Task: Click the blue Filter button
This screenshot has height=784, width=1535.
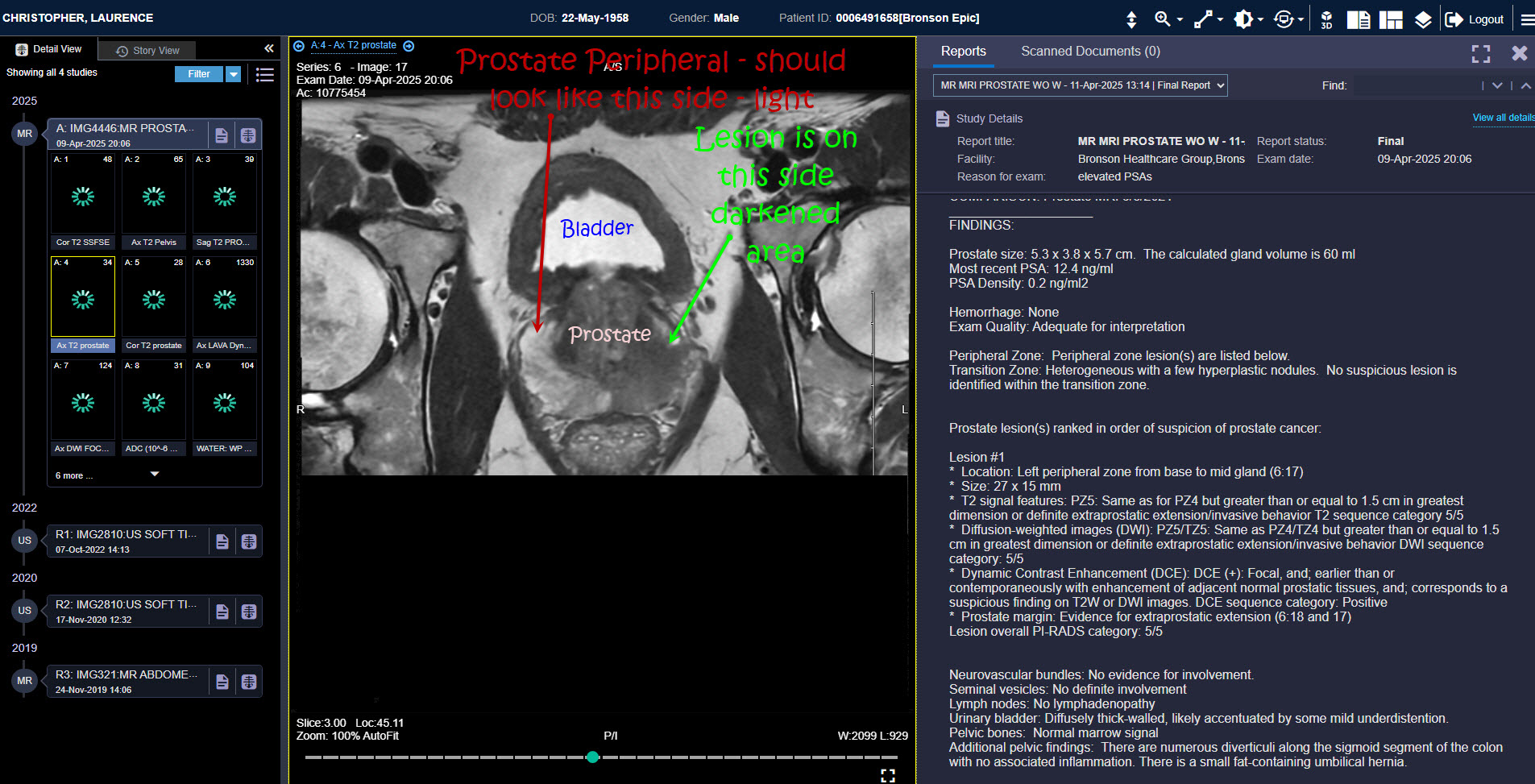Action: tap(199, 74)
